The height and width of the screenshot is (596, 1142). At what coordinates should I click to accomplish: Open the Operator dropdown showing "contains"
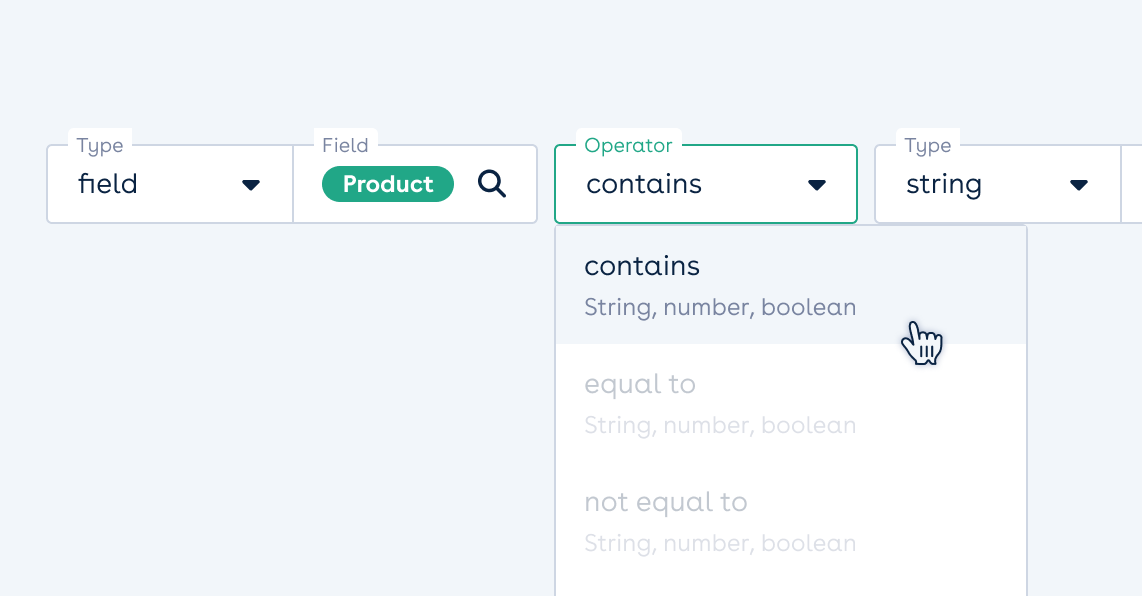[705, 185]
